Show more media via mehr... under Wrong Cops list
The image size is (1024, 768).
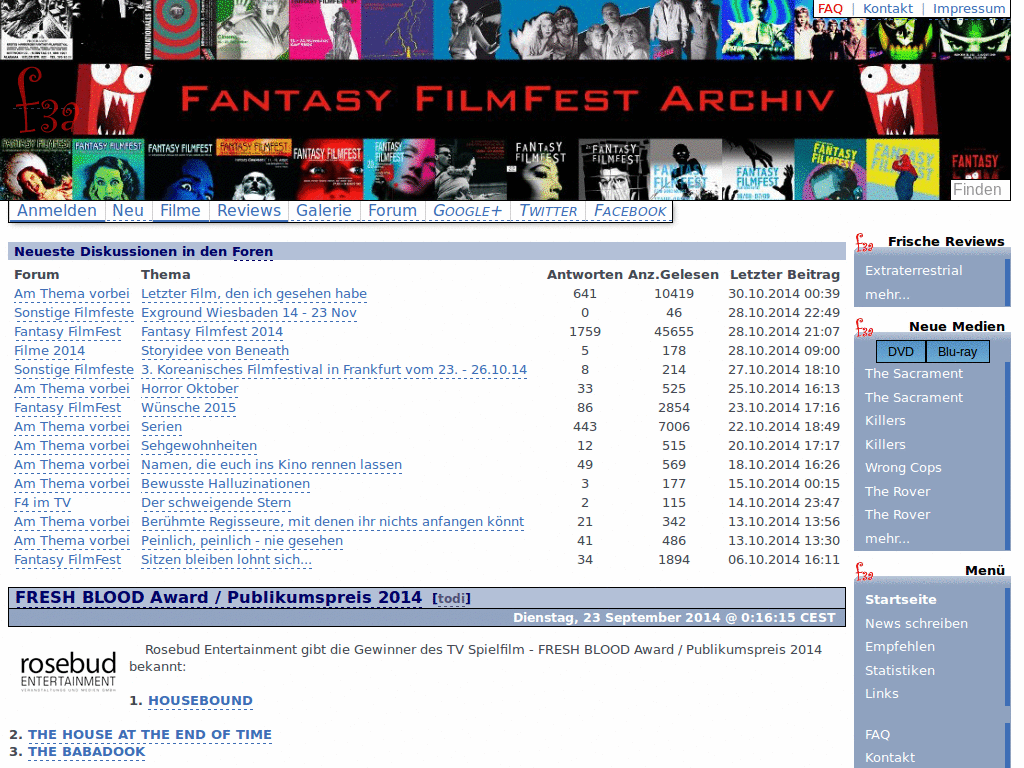click(887, 538)
